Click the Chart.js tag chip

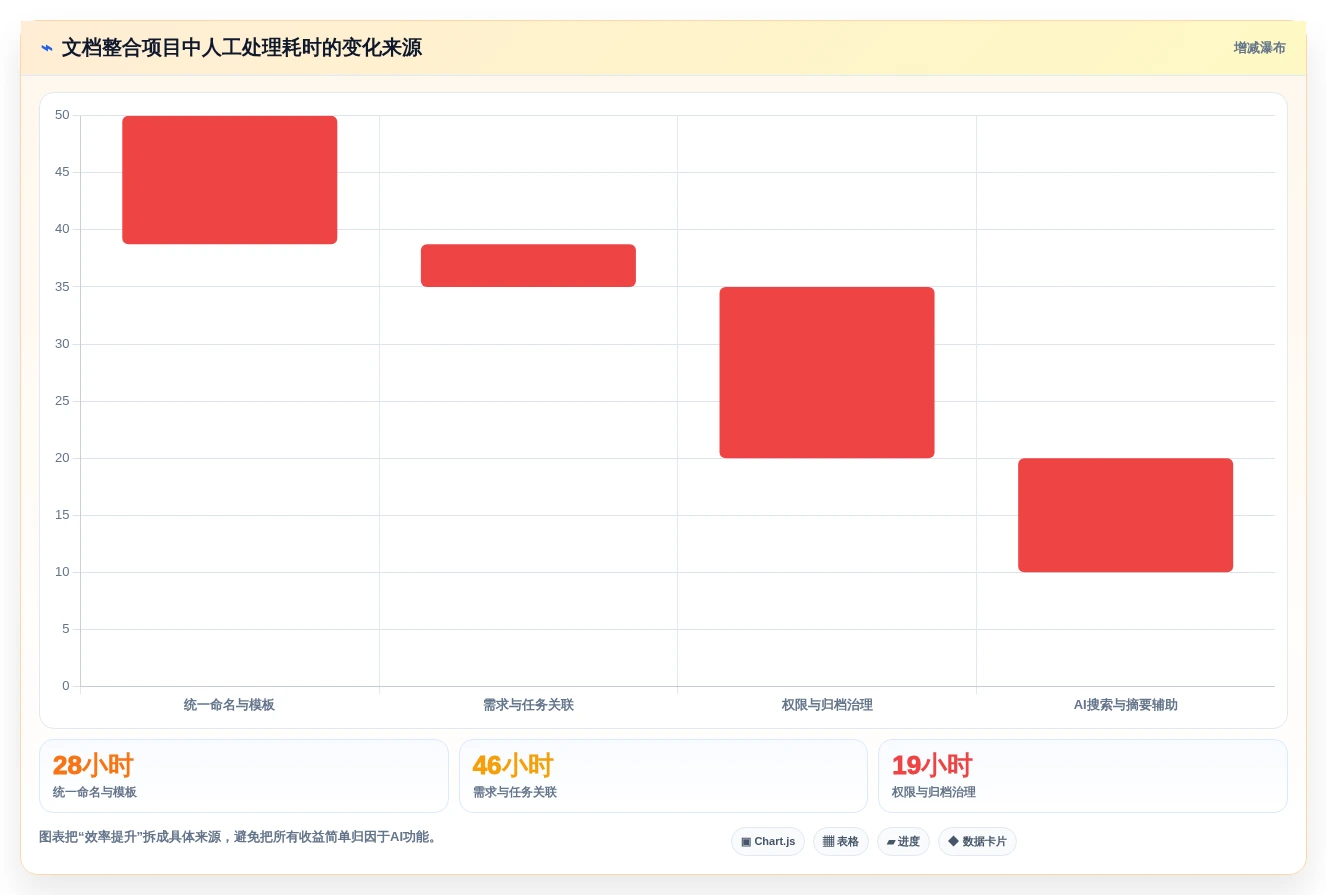click(768, 842)
